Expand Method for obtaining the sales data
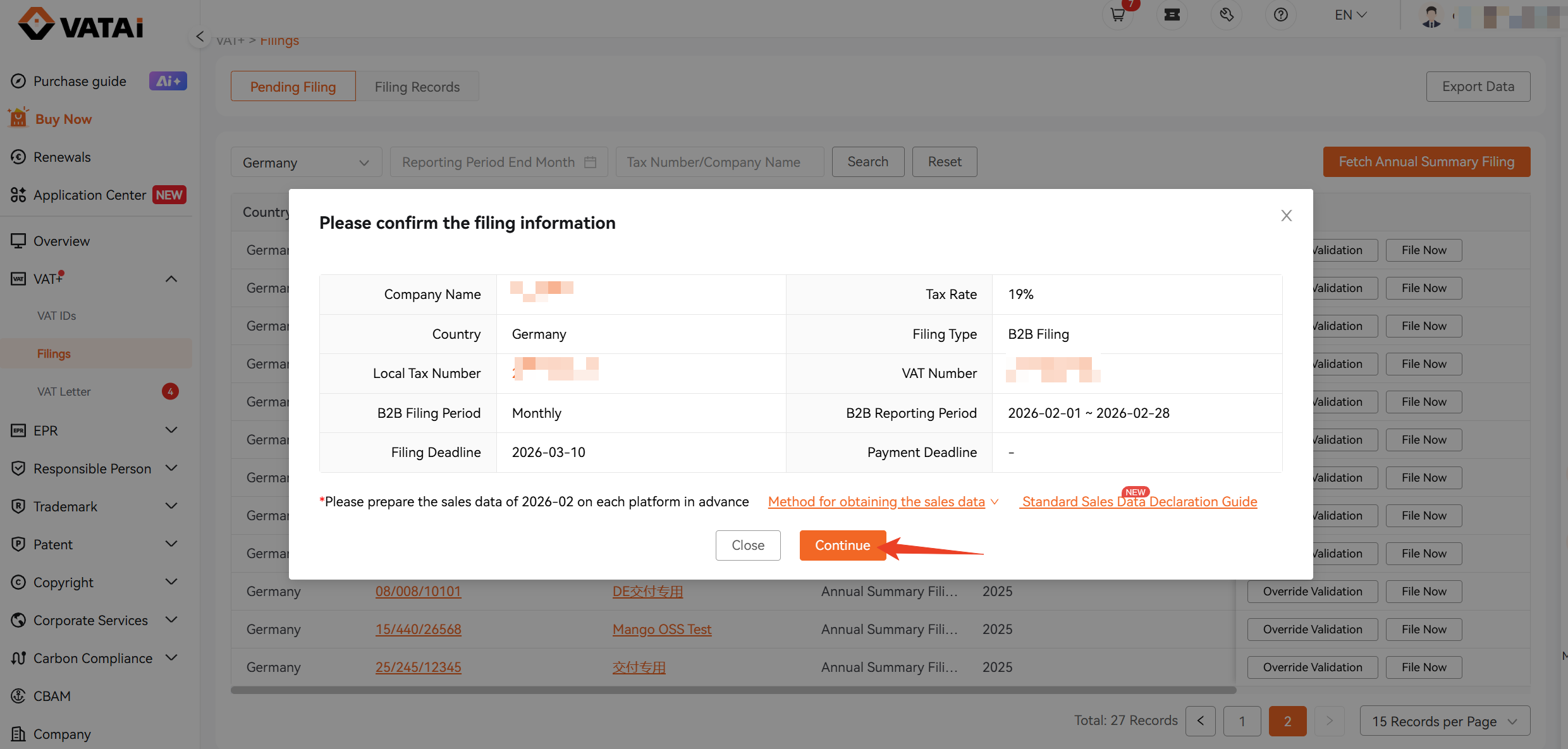The image size is (1568, 749). tap(883, 501)
